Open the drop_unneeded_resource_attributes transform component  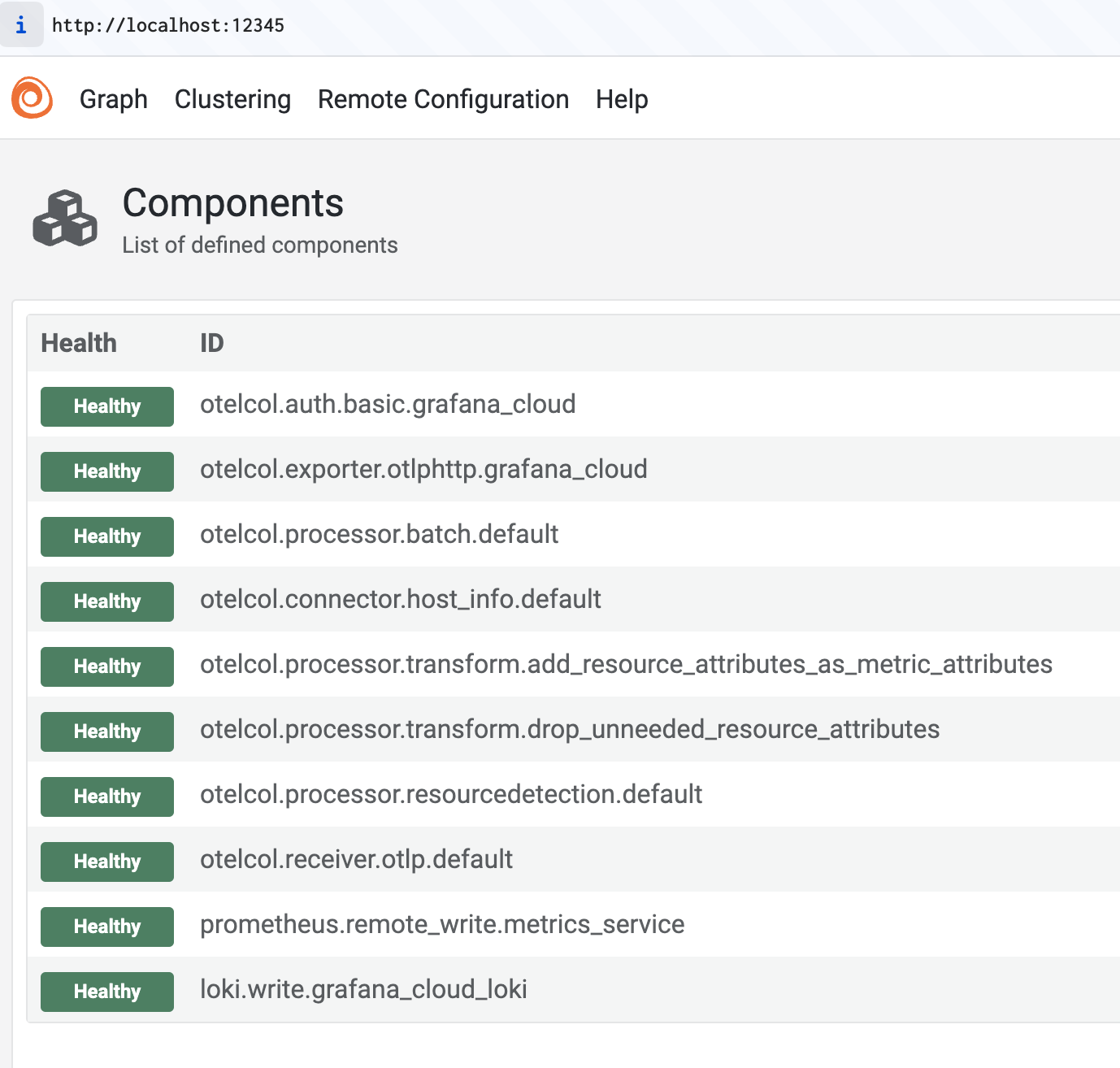[x=569, y=729]
